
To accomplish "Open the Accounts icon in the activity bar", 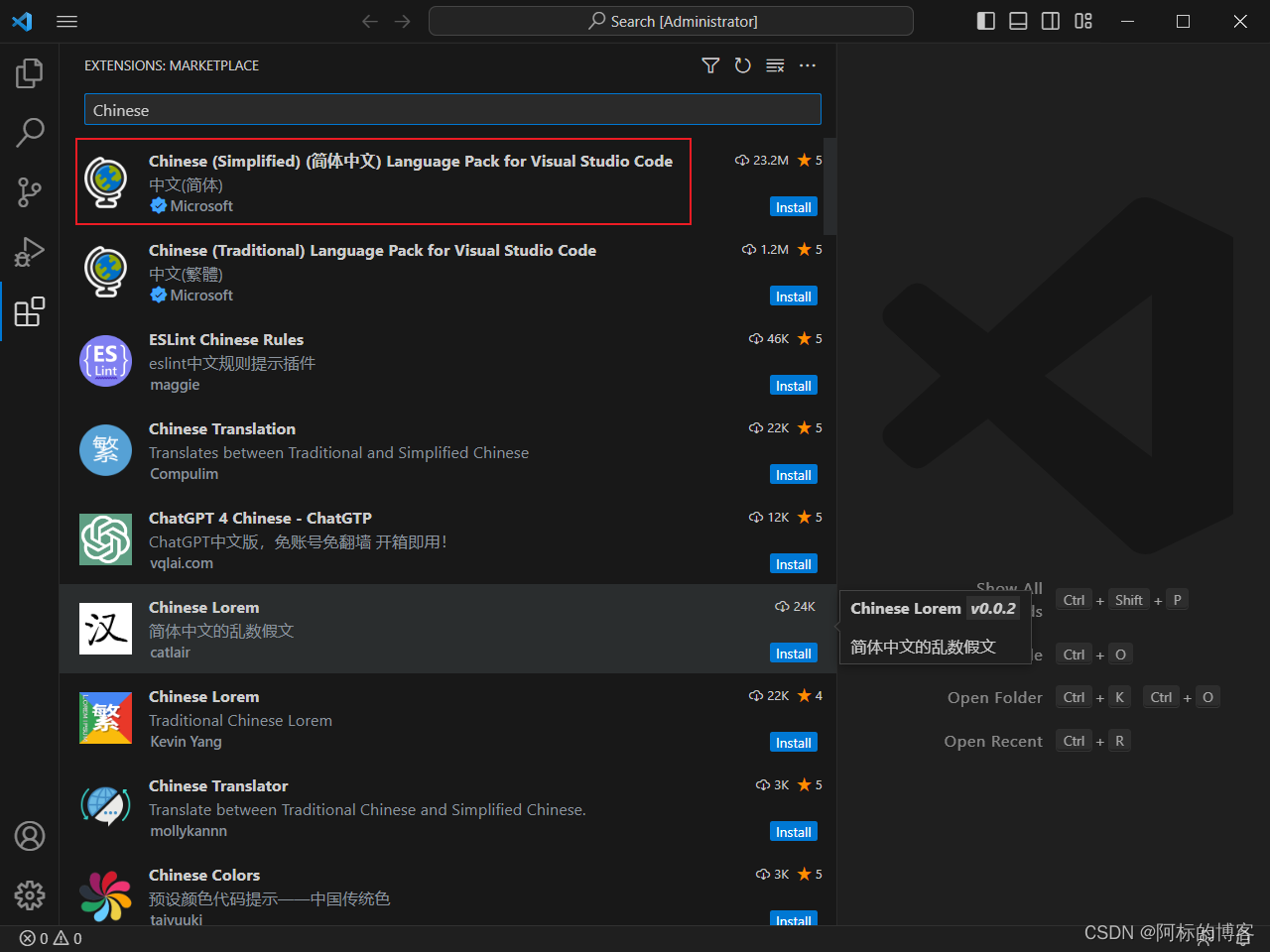I will [x=30, y=836].
